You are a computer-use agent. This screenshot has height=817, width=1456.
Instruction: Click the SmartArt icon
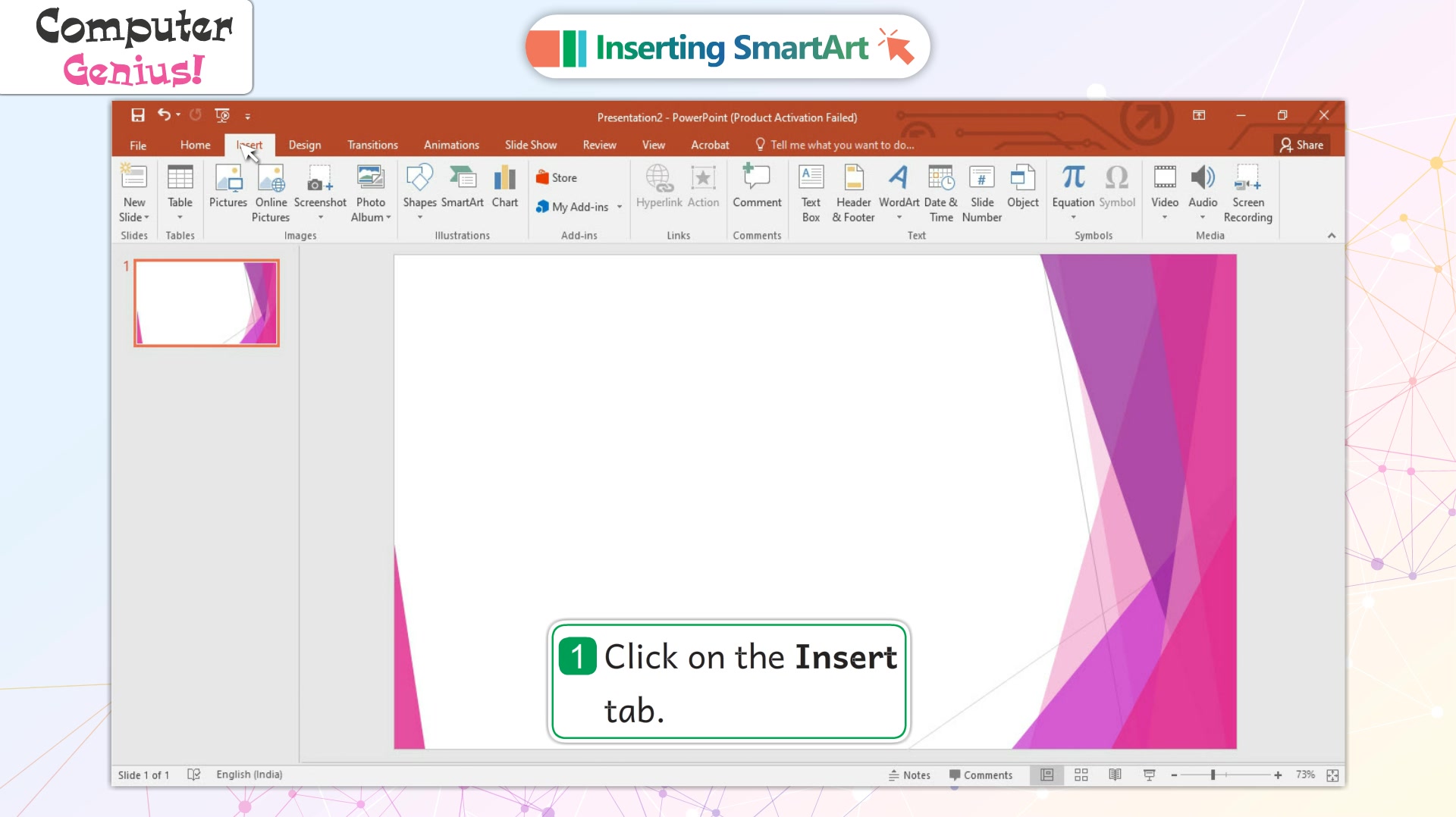click(463, 186)
